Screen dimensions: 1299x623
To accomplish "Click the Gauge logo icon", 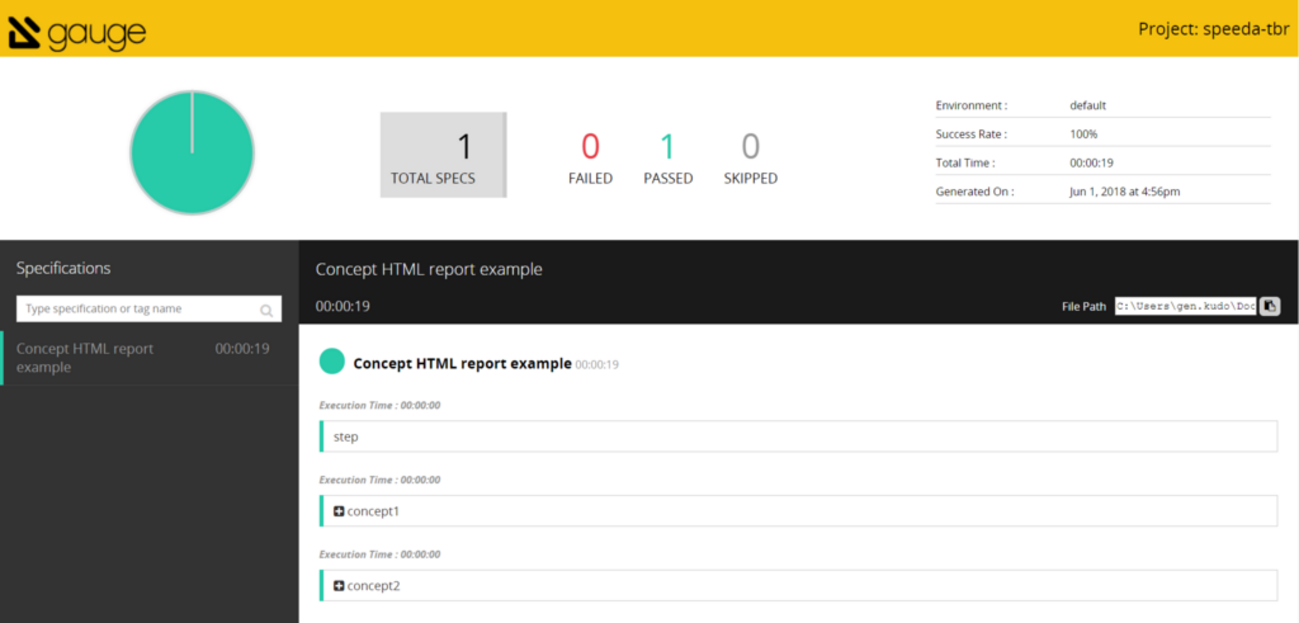I will tap(24, 33).
